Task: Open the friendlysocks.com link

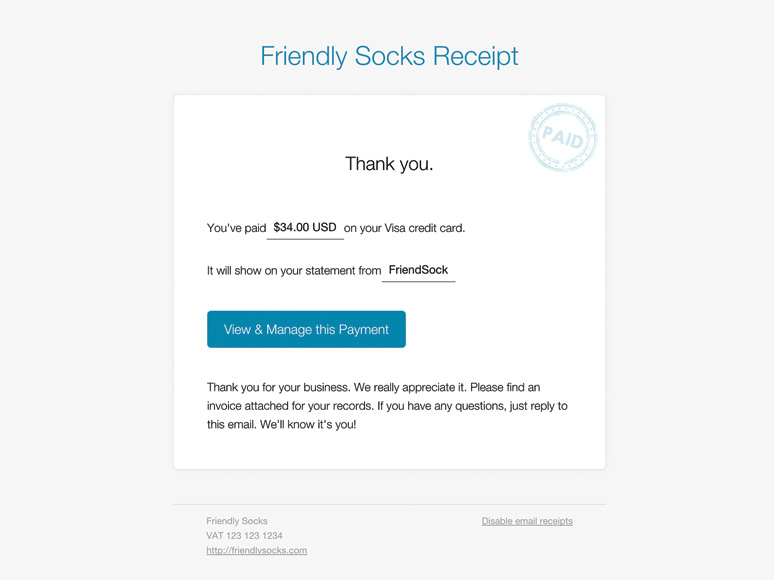Action: click(x=257, y=550)
